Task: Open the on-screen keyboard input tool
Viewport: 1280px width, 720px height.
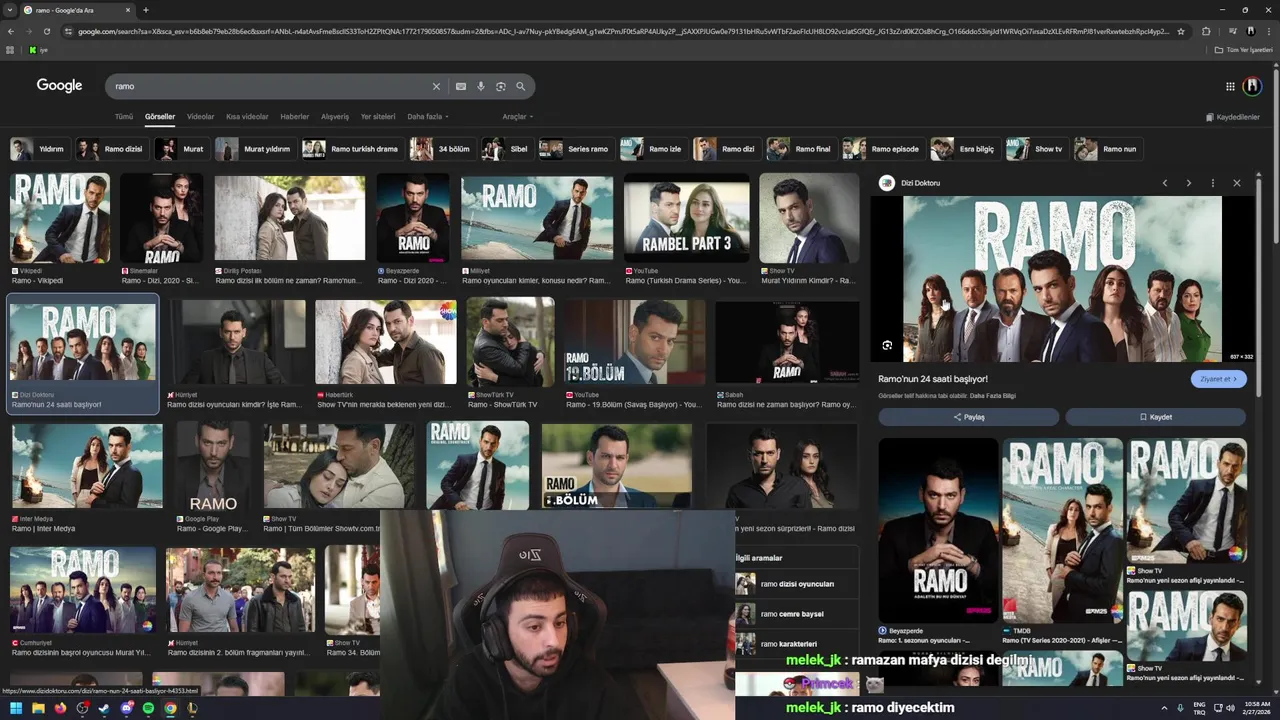Action: tap(461, 86)
